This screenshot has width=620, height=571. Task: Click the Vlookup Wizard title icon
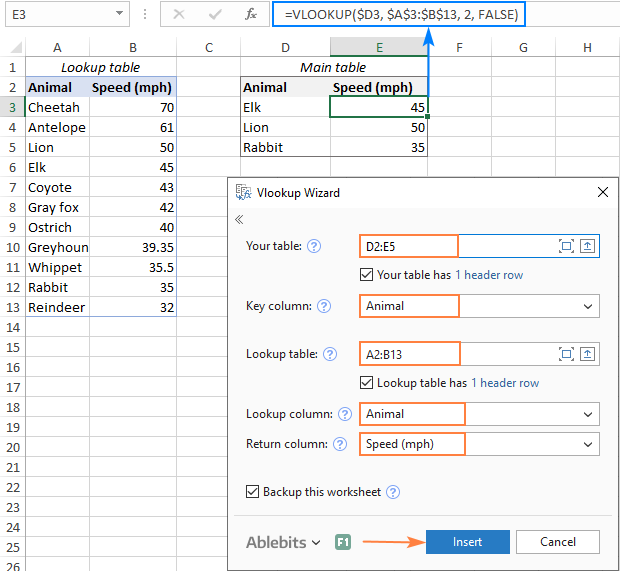[243, 193]
